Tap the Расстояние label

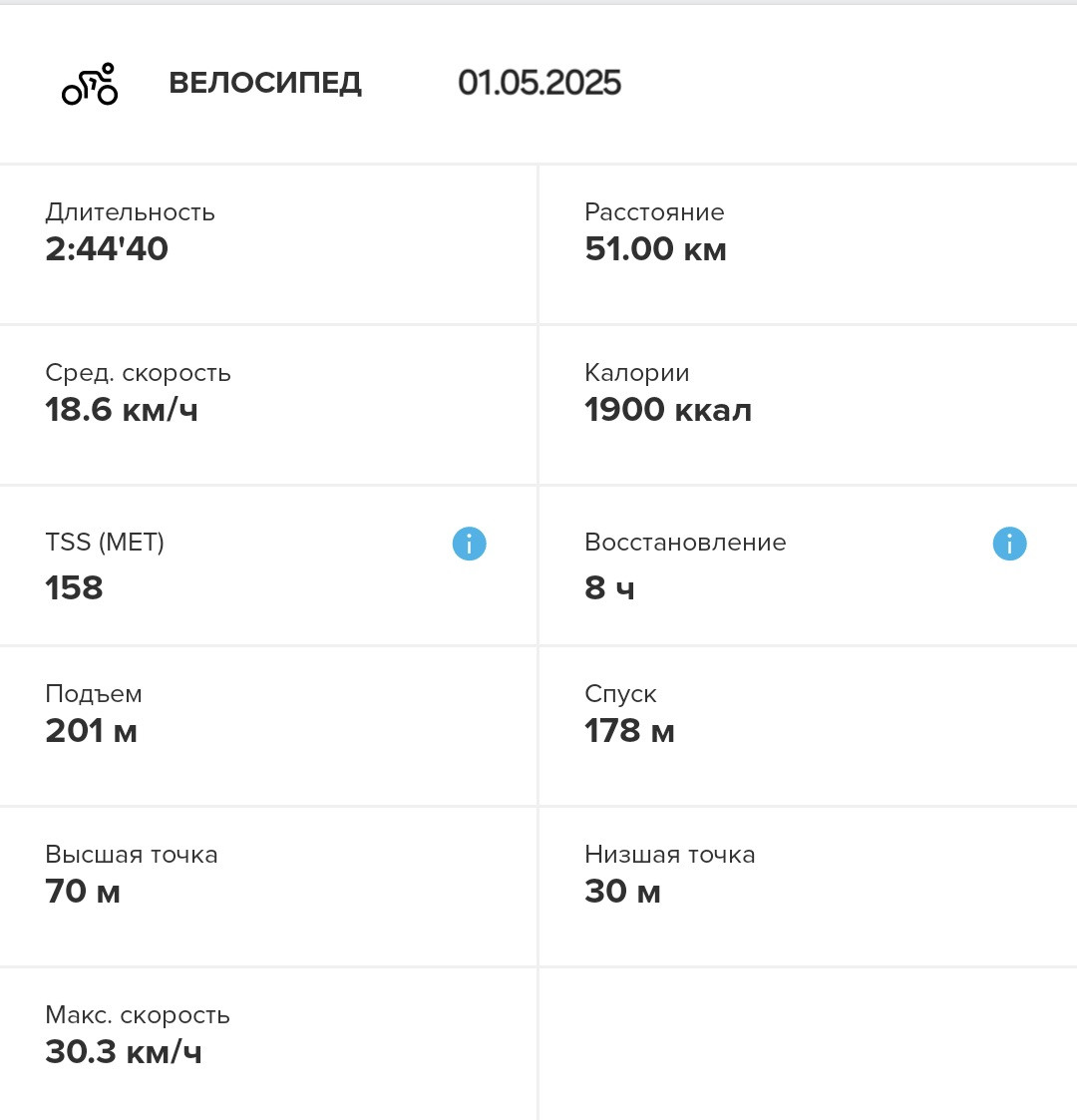[x=654, y=212]
